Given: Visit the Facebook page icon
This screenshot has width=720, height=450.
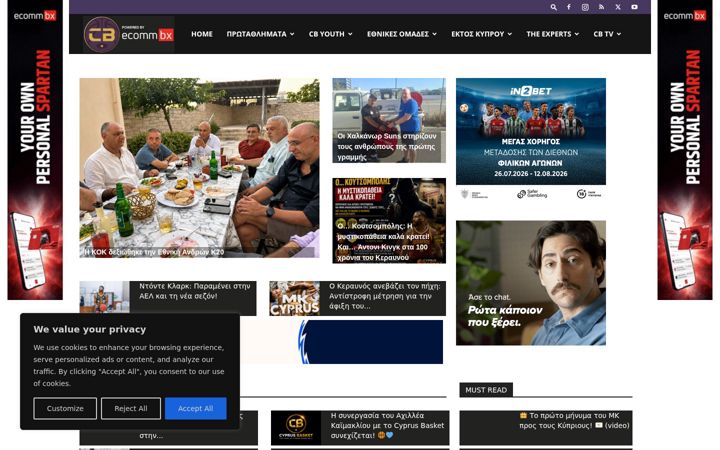Looking at the screenshot, I should [x=569, y=7].
